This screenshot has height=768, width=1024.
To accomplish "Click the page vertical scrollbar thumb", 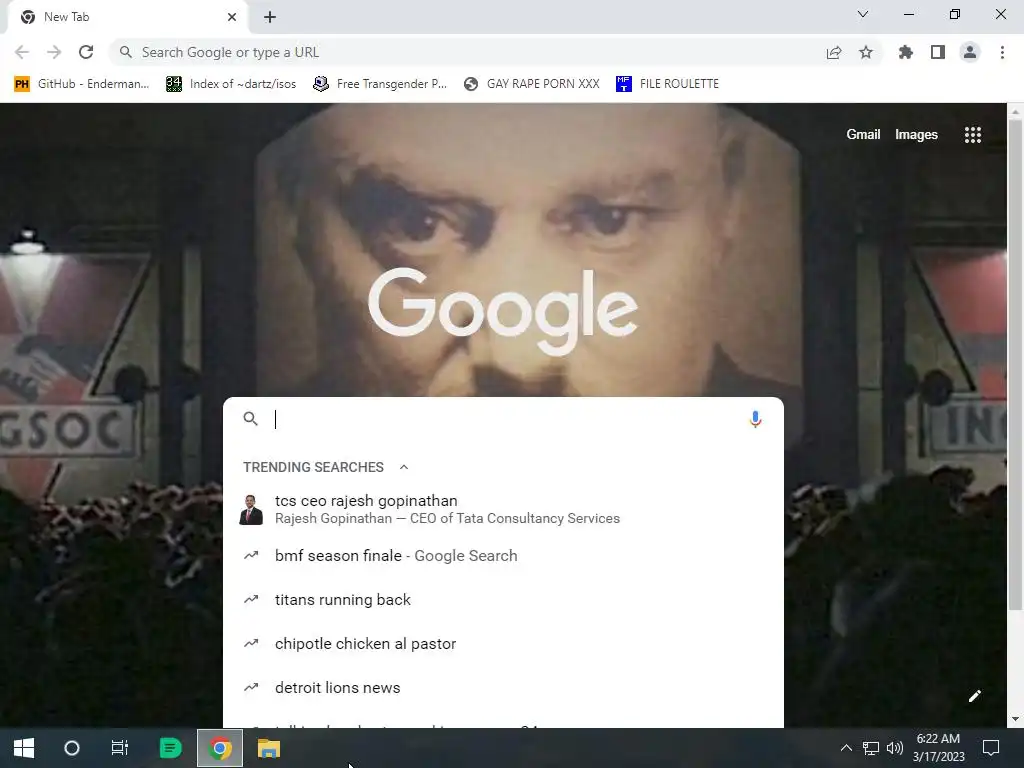I will (x=1015, y=366).
